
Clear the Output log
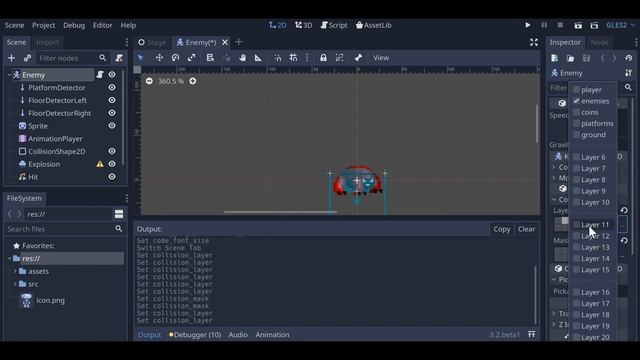click(527, 229)
